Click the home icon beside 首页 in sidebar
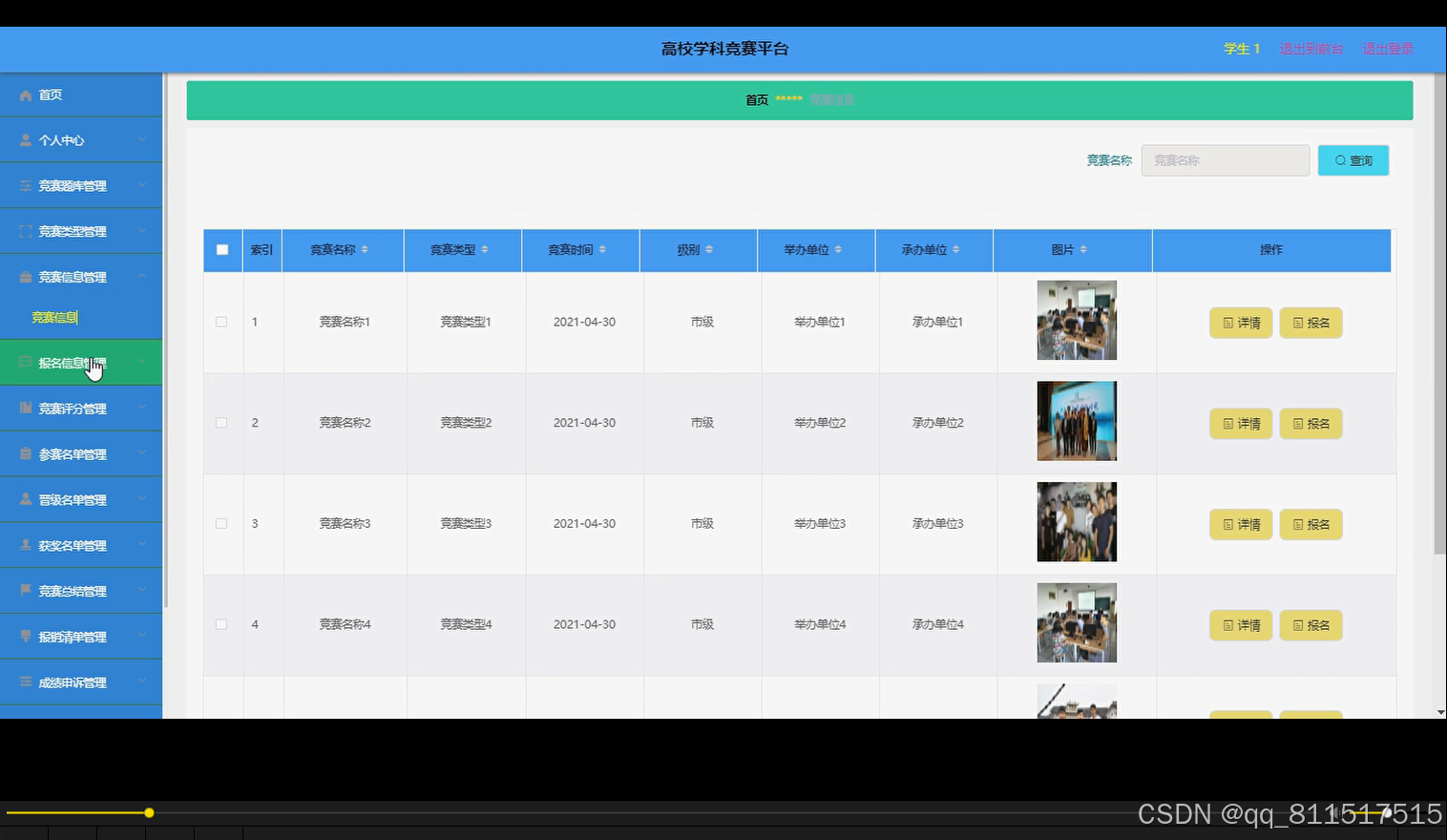The height and width of the screenshot is (840, 1447). coord(26,95)
